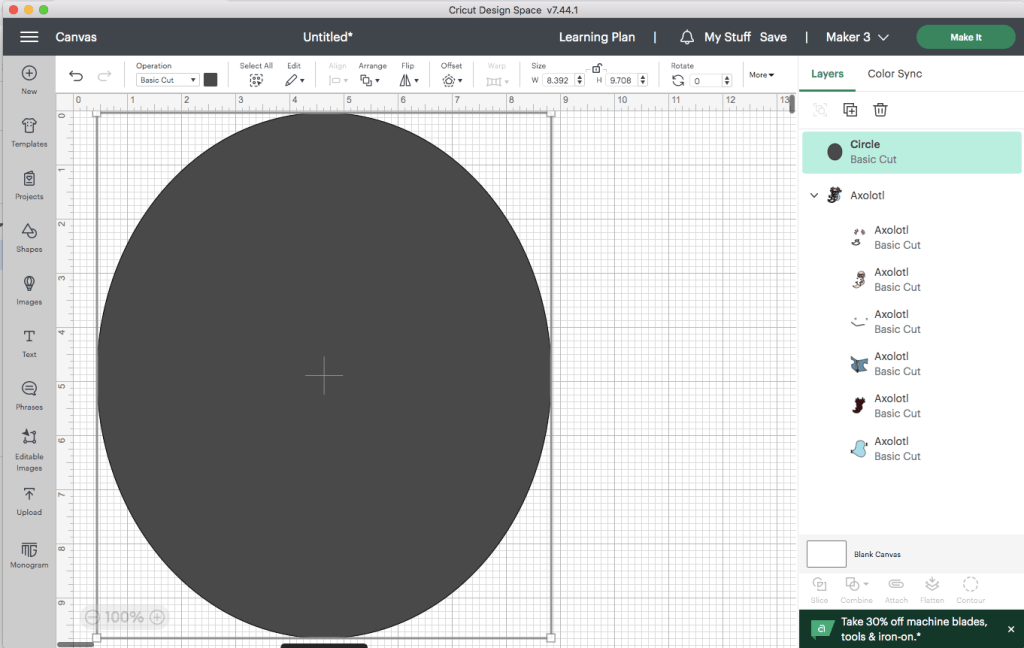Delete the selected layer with trash icon
This screenshot has width=1024, height=648.
880,110
